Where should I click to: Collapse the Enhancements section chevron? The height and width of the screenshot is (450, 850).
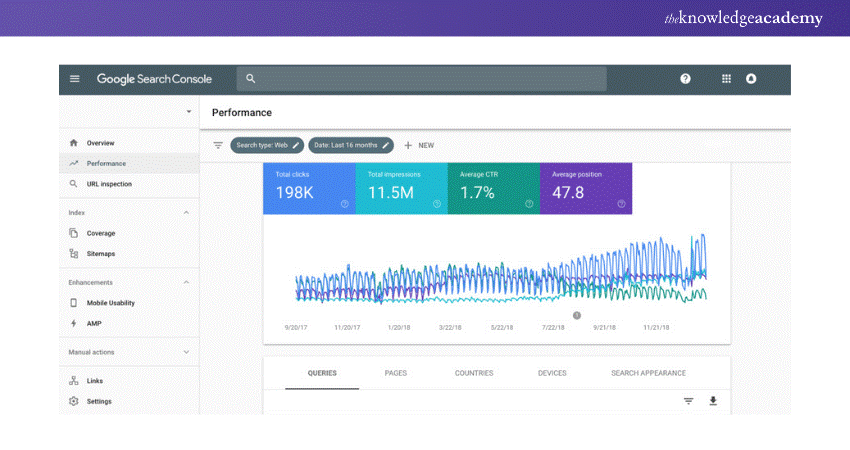(186, 282)
